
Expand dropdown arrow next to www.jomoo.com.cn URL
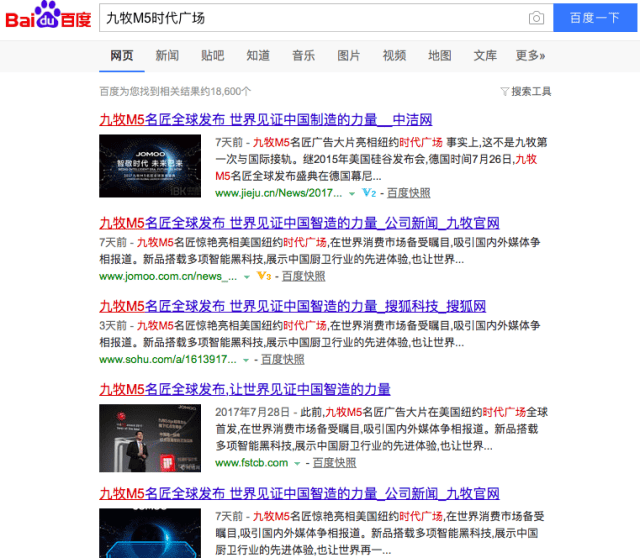pyautogui.click(x=247, y=277)
